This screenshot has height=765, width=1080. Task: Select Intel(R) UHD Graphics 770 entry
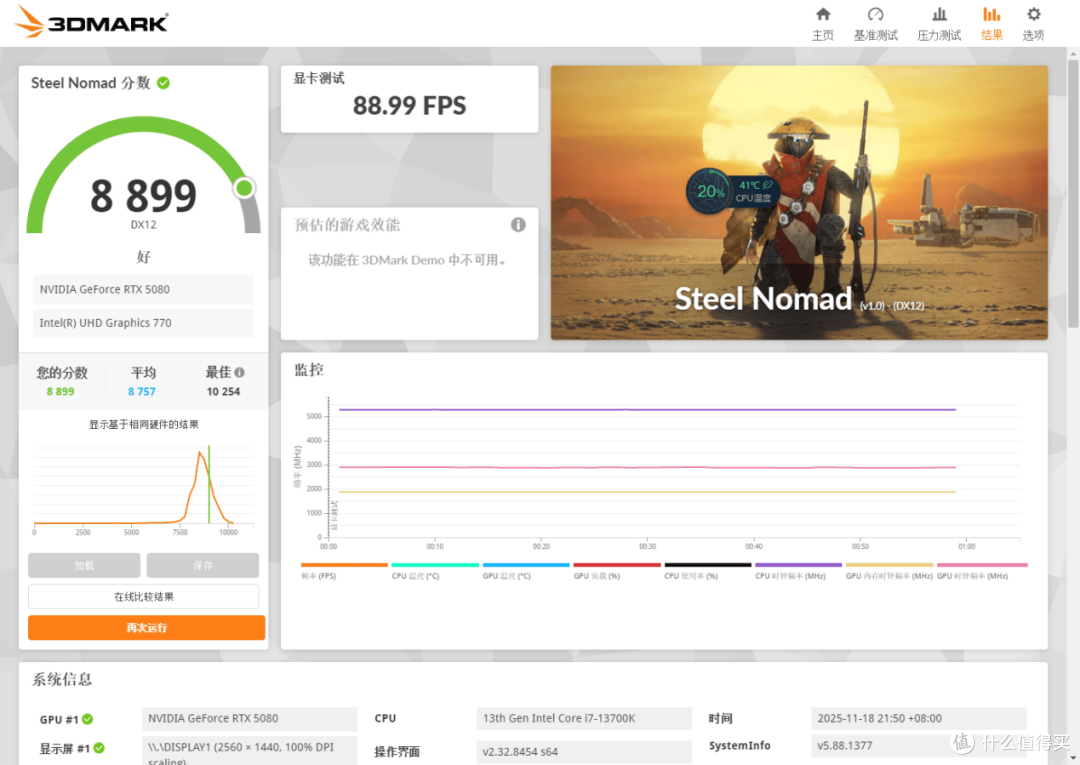click(143, 323)
